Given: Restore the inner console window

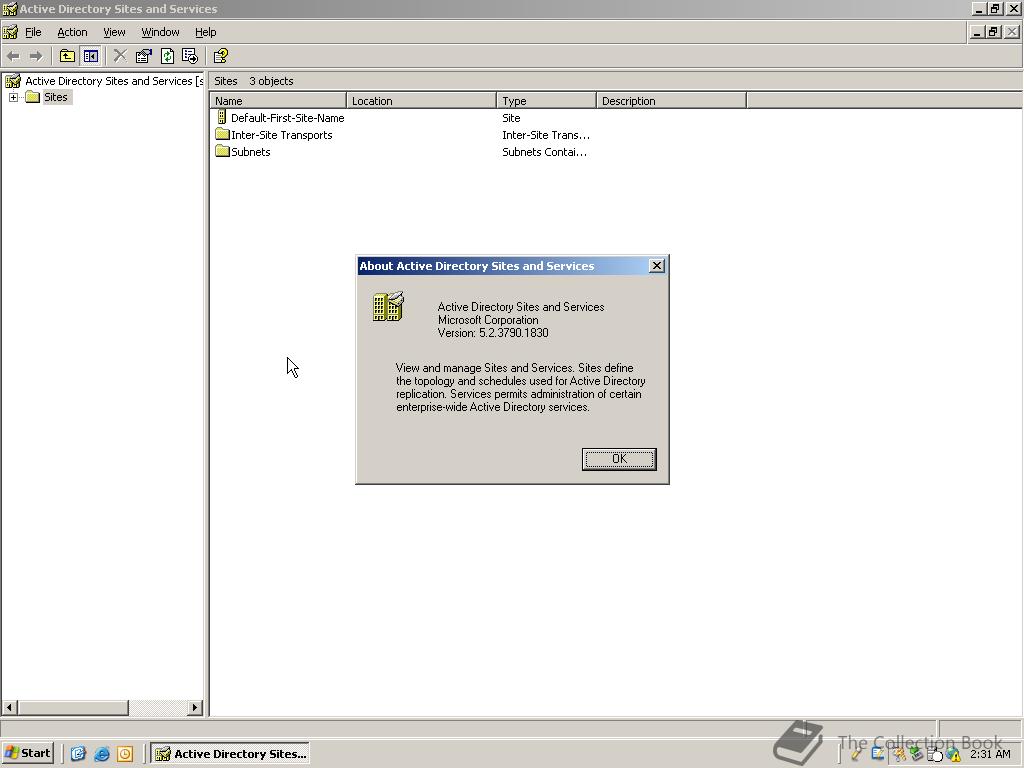Looking at the screenshot, I should pos(993,31).
